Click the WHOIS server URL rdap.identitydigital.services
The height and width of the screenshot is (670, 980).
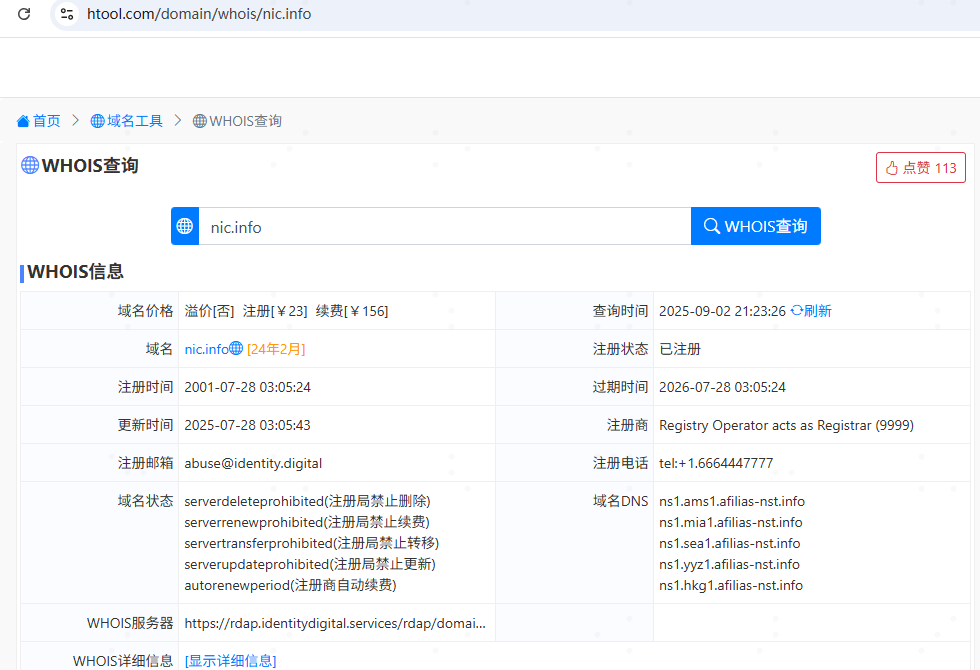[335, 623]
